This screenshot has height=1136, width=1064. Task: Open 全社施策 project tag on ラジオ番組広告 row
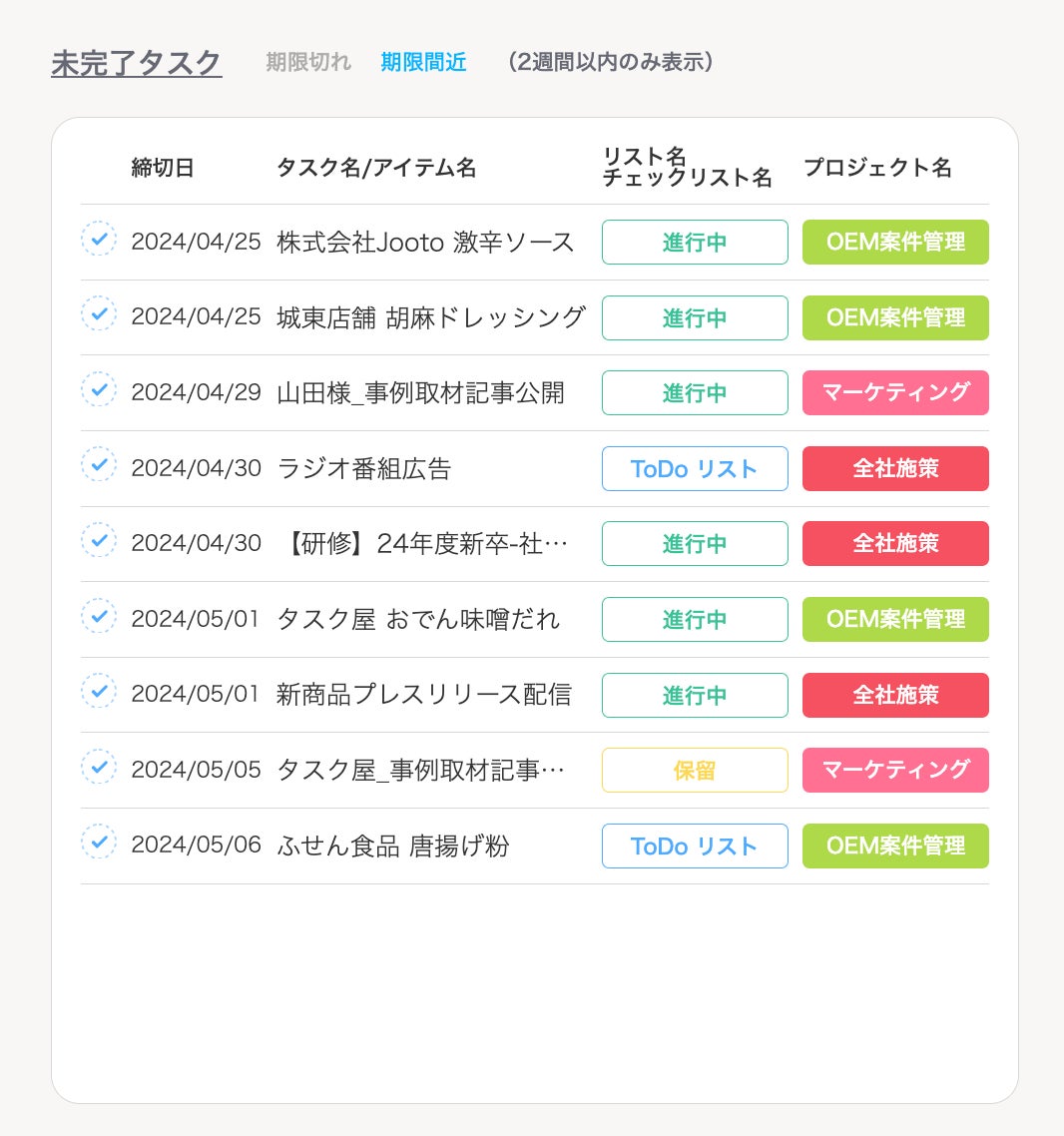coord(895,469)
